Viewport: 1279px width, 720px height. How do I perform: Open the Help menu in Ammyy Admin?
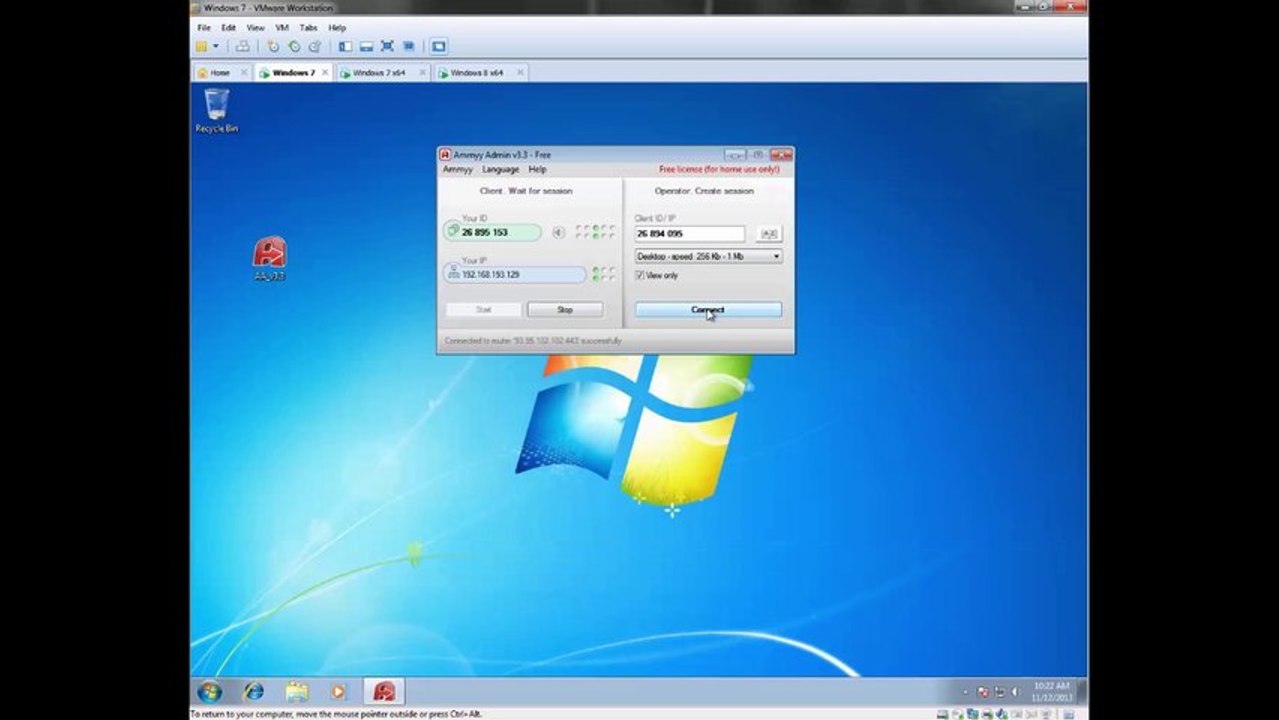coord(537,170)
